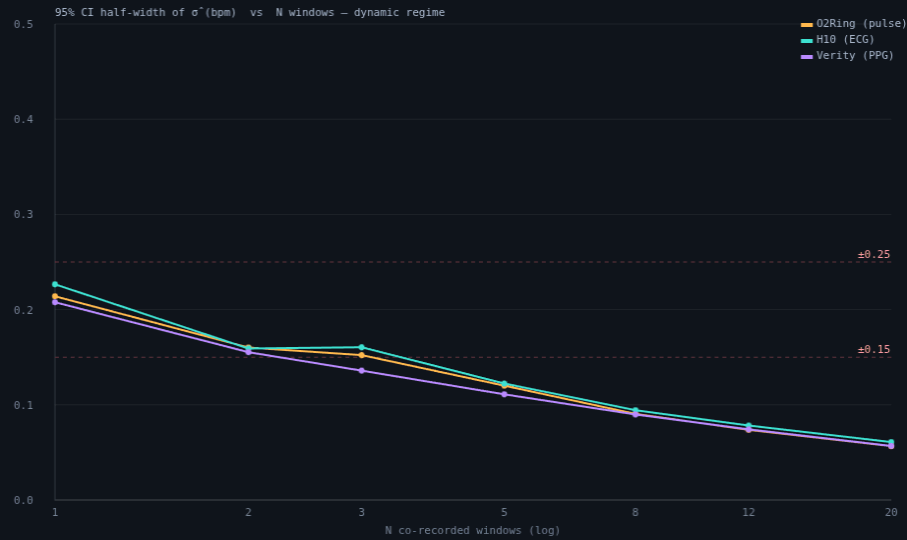Click the teal H10 legend color swatch
The height and width of the screenshot is (540, 907).
coord(806,40)
